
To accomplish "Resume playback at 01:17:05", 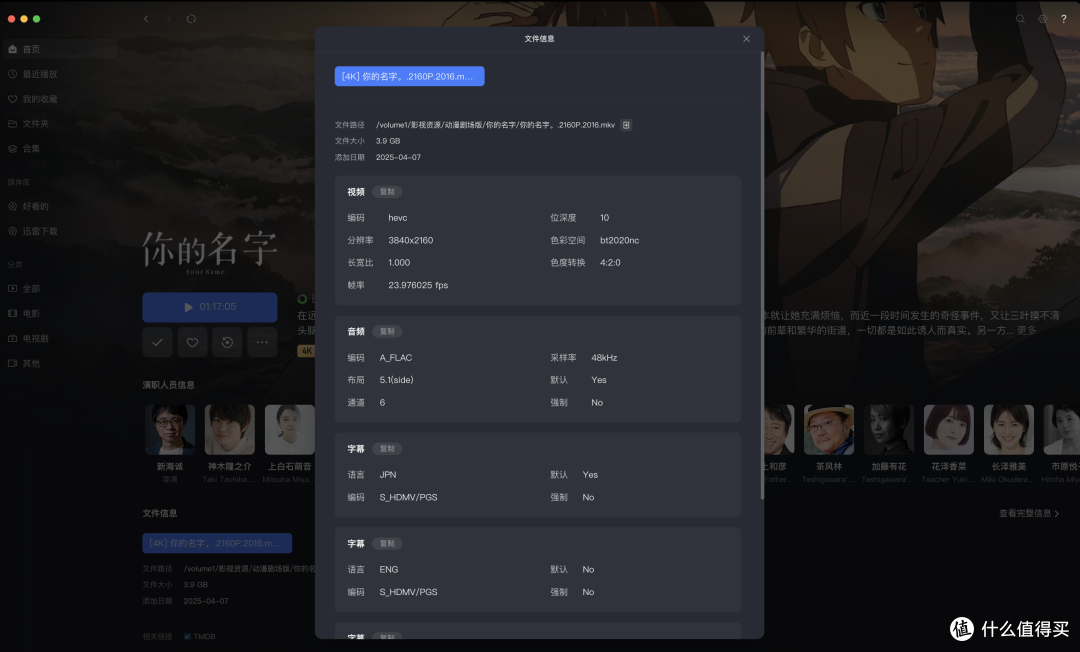I will pos(210,307).
